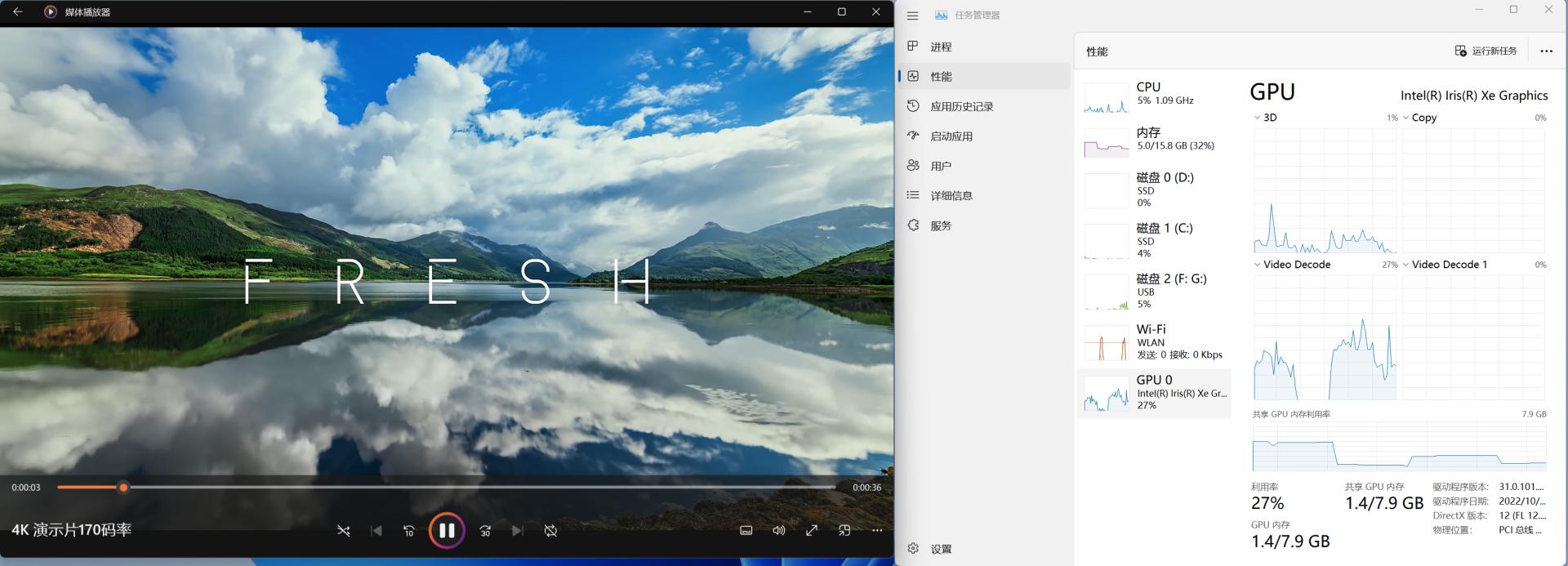Toggle shuffle mode

tap(344, 531)
